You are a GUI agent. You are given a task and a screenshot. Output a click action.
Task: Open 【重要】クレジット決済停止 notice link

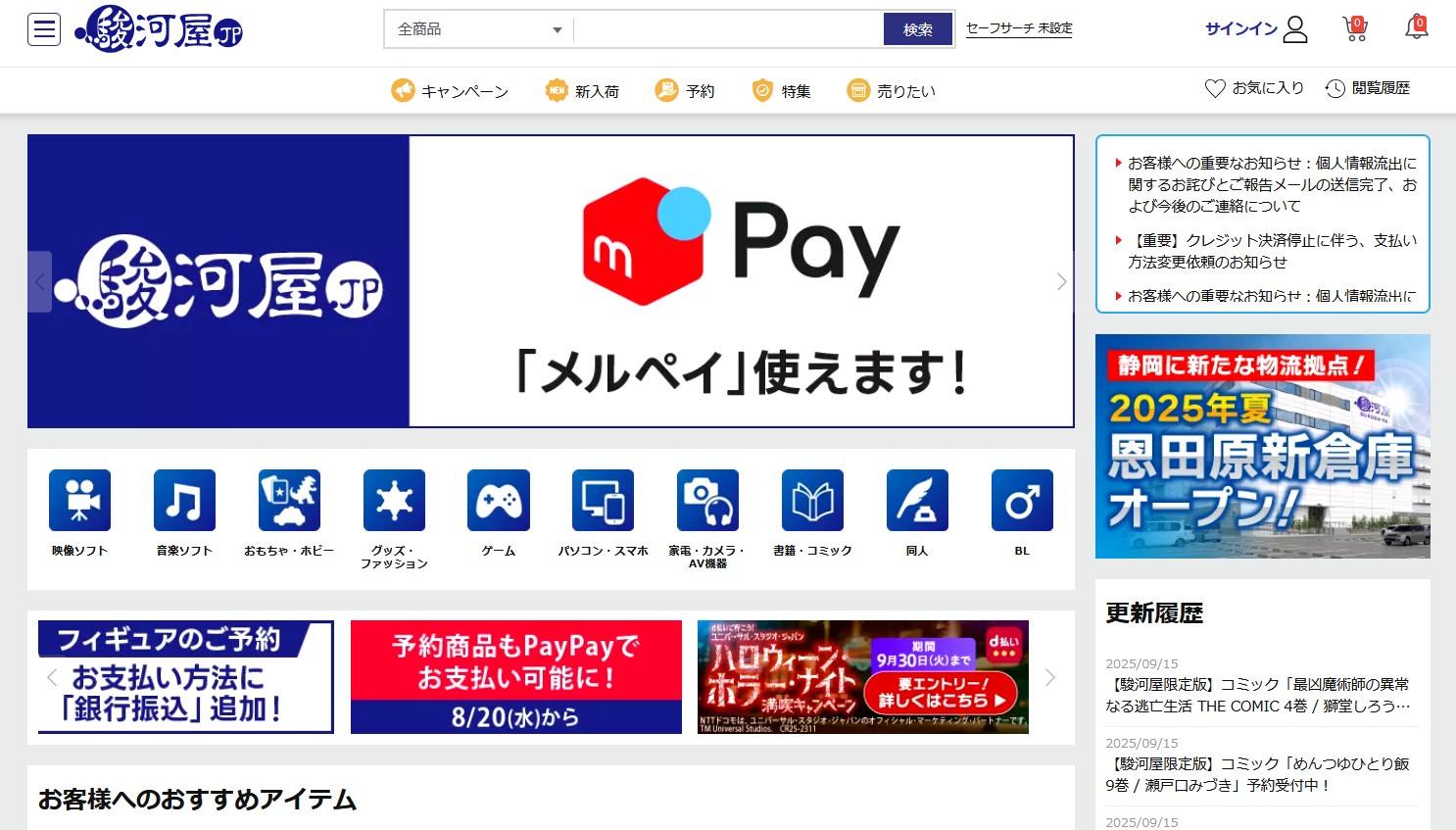[1272, 251]
